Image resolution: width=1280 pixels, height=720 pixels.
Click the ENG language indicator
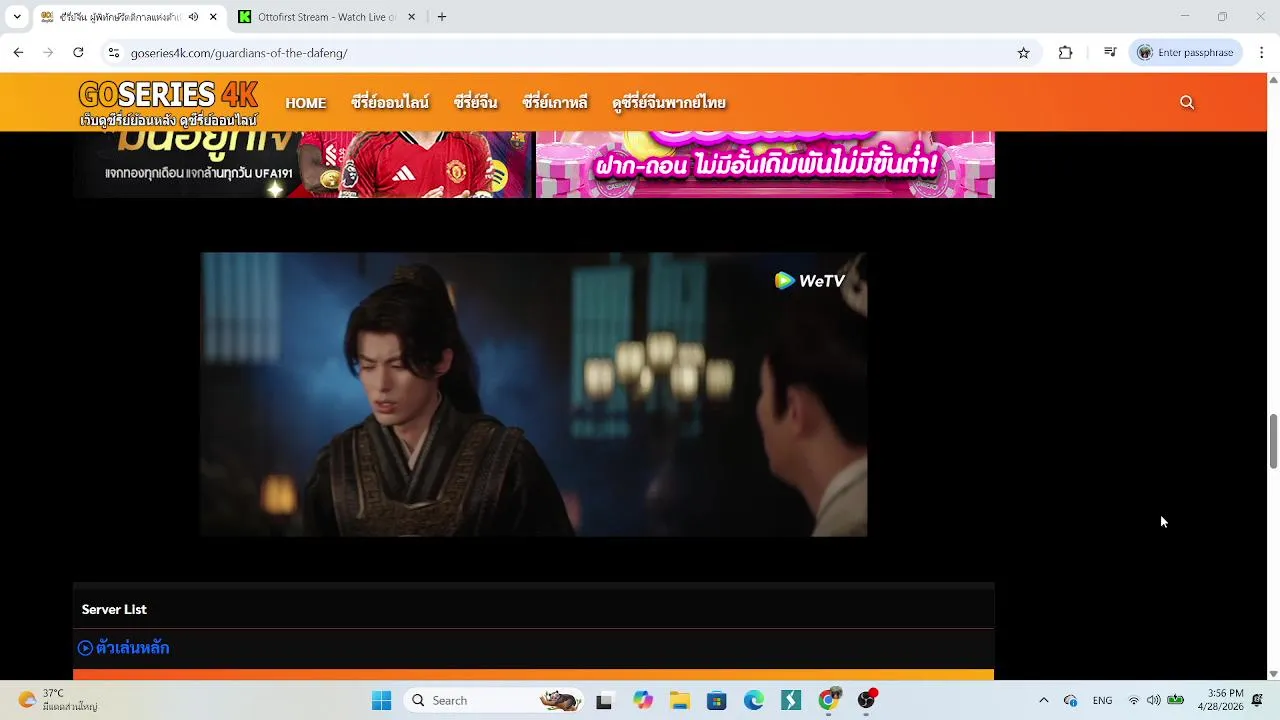click(x=1102, y=700)
